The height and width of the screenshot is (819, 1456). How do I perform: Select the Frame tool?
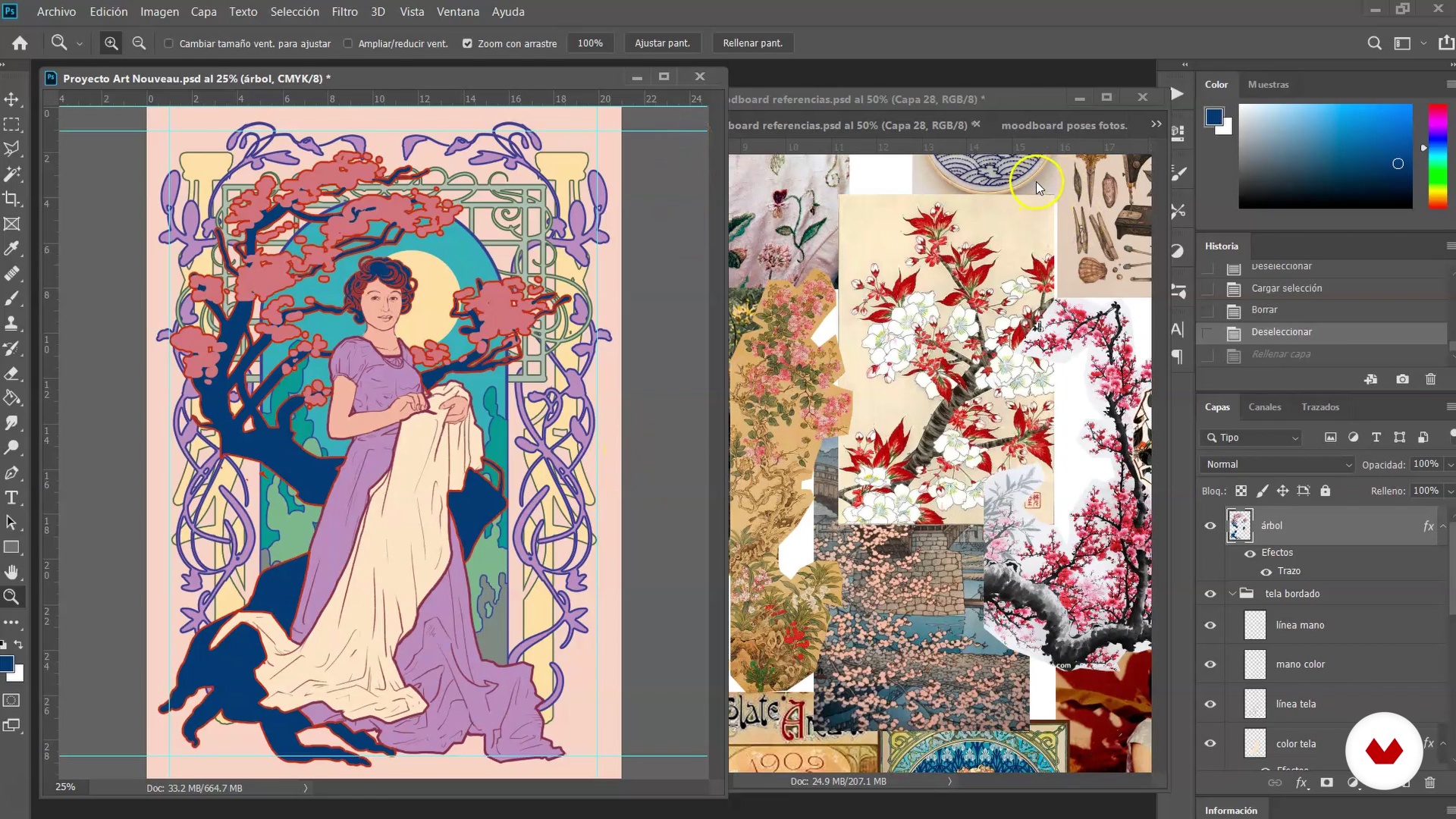(x=11, y=224)
